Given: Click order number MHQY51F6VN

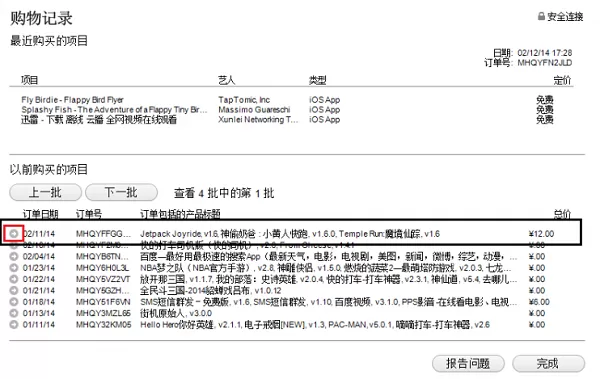Looking at the screenshot, I should [103, 302].
